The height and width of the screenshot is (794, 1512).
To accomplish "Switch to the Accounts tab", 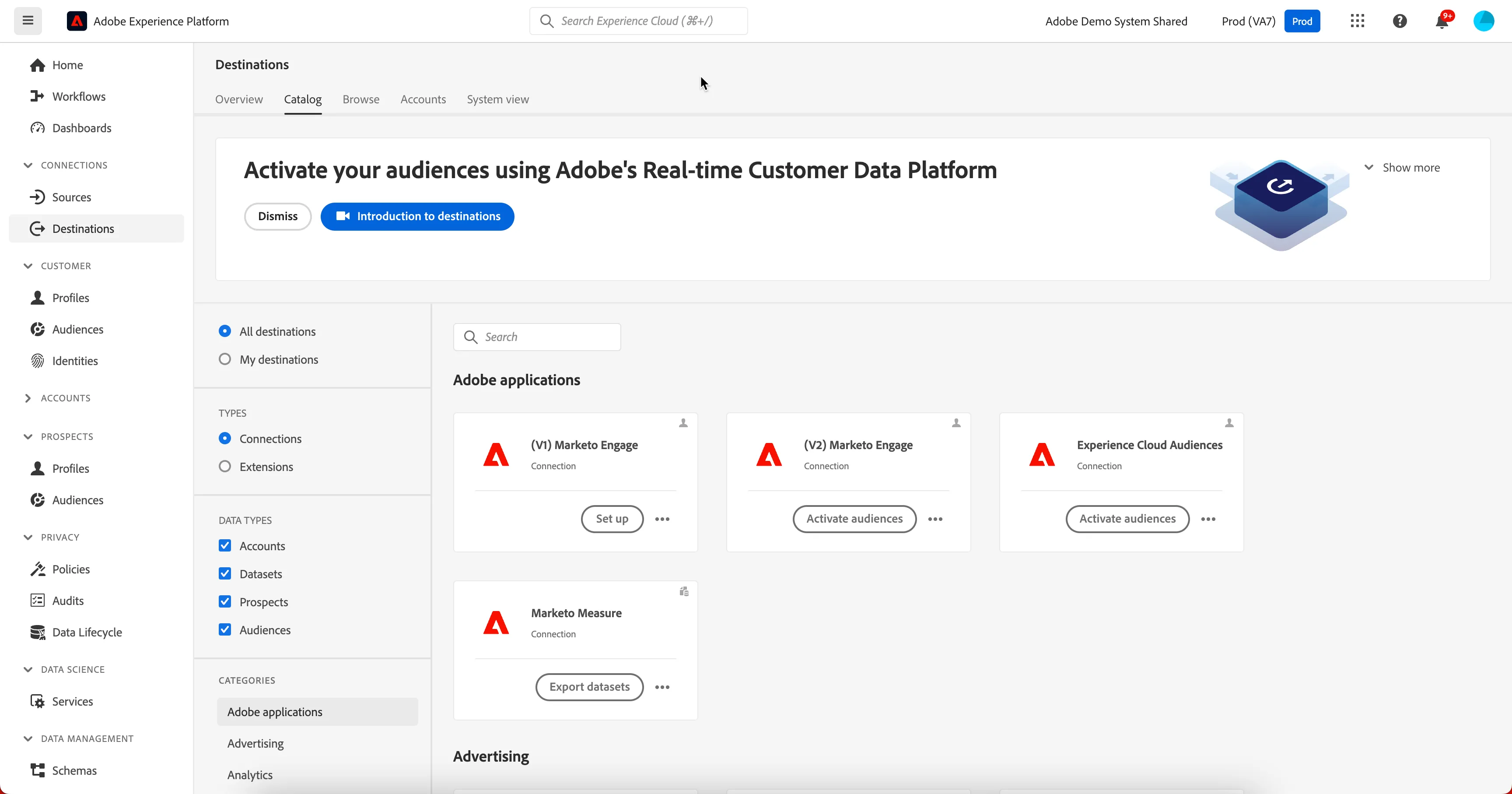I will [x=423, y=99].
